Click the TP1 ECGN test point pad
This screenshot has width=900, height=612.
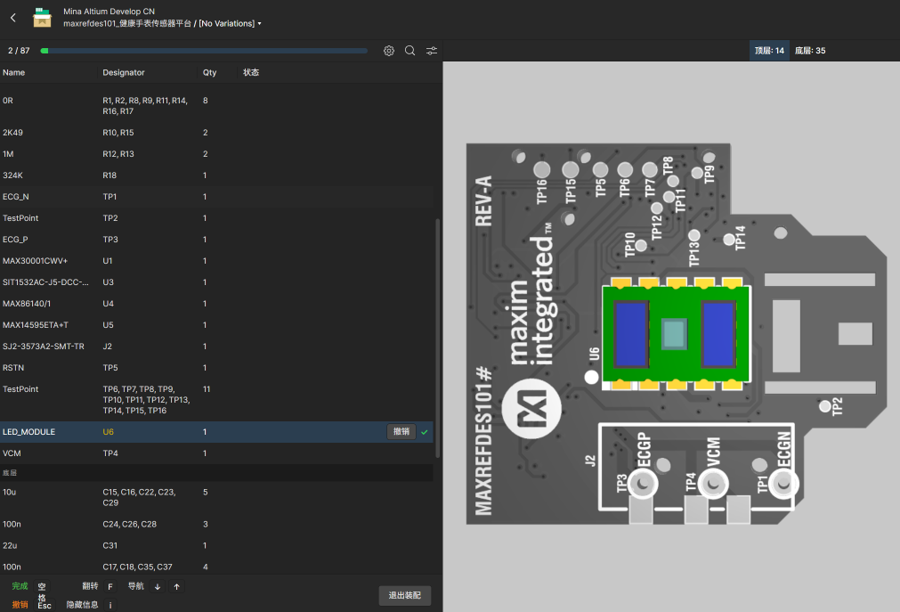coord(783,483)
